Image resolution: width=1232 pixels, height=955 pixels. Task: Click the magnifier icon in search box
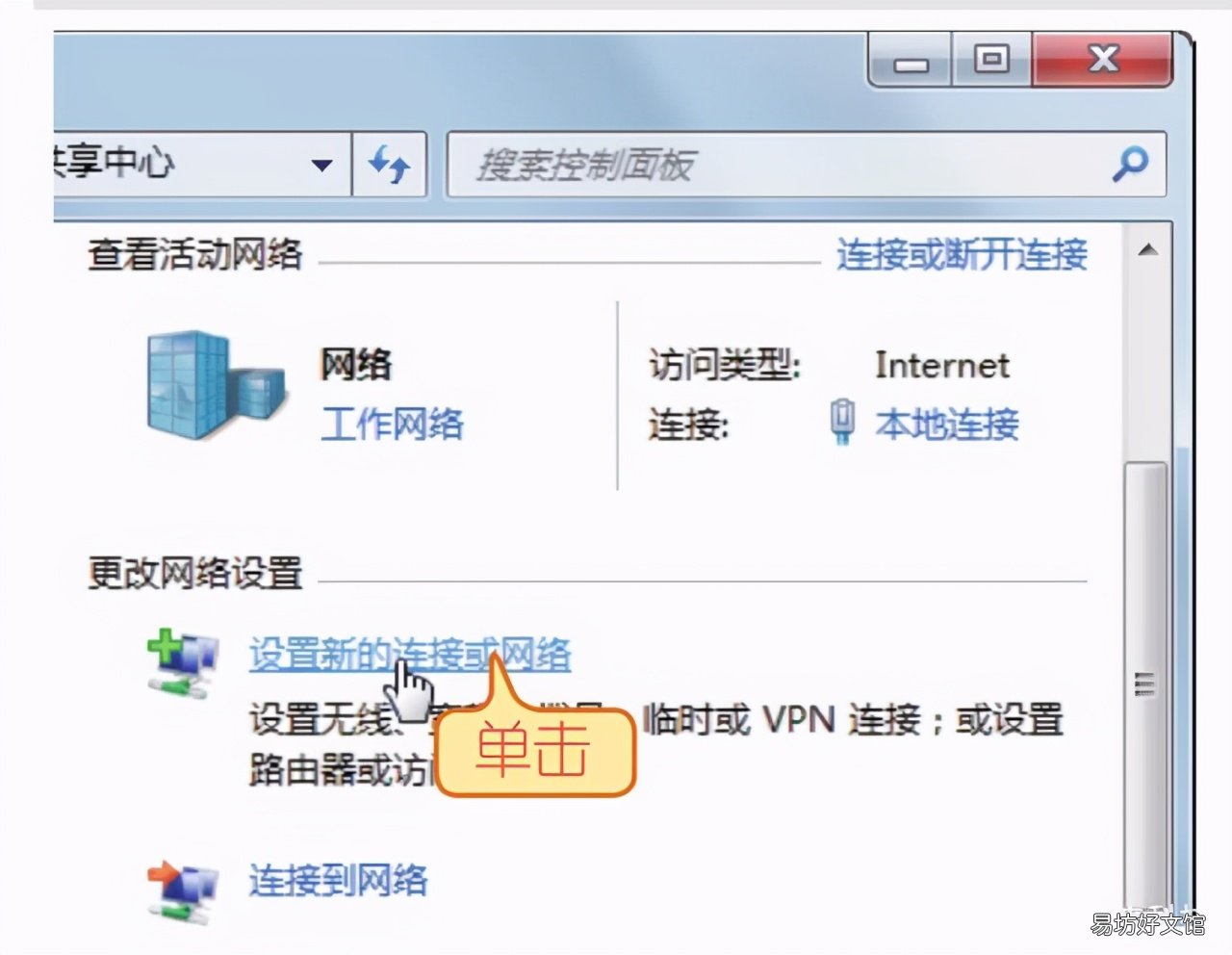coord(1129,165)
